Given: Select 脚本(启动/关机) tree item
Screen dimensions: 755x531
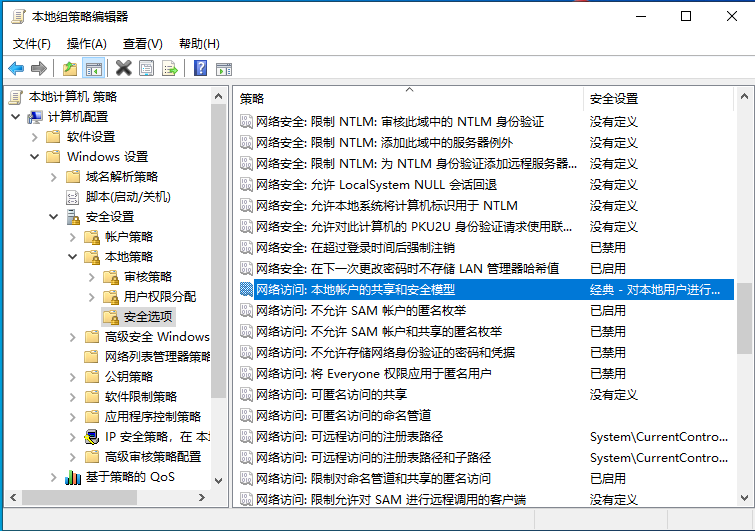Looking at the screenshot, I should click(128, 197).
